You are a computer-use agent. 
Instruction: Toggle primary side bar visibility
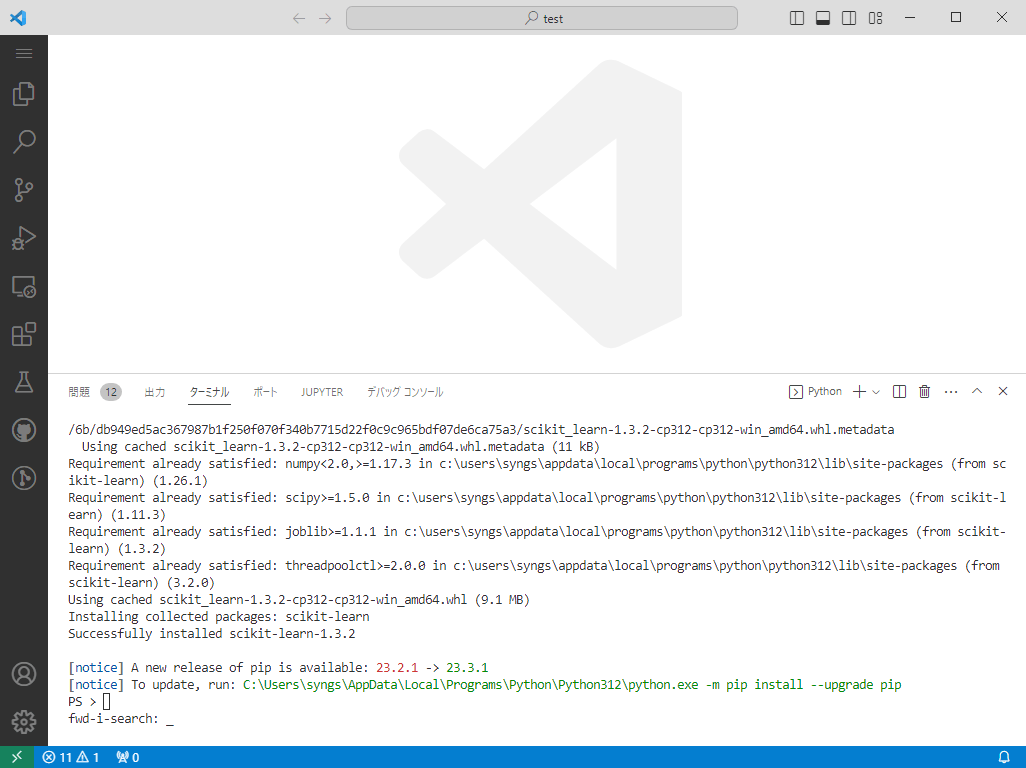(x=797, y=18)
